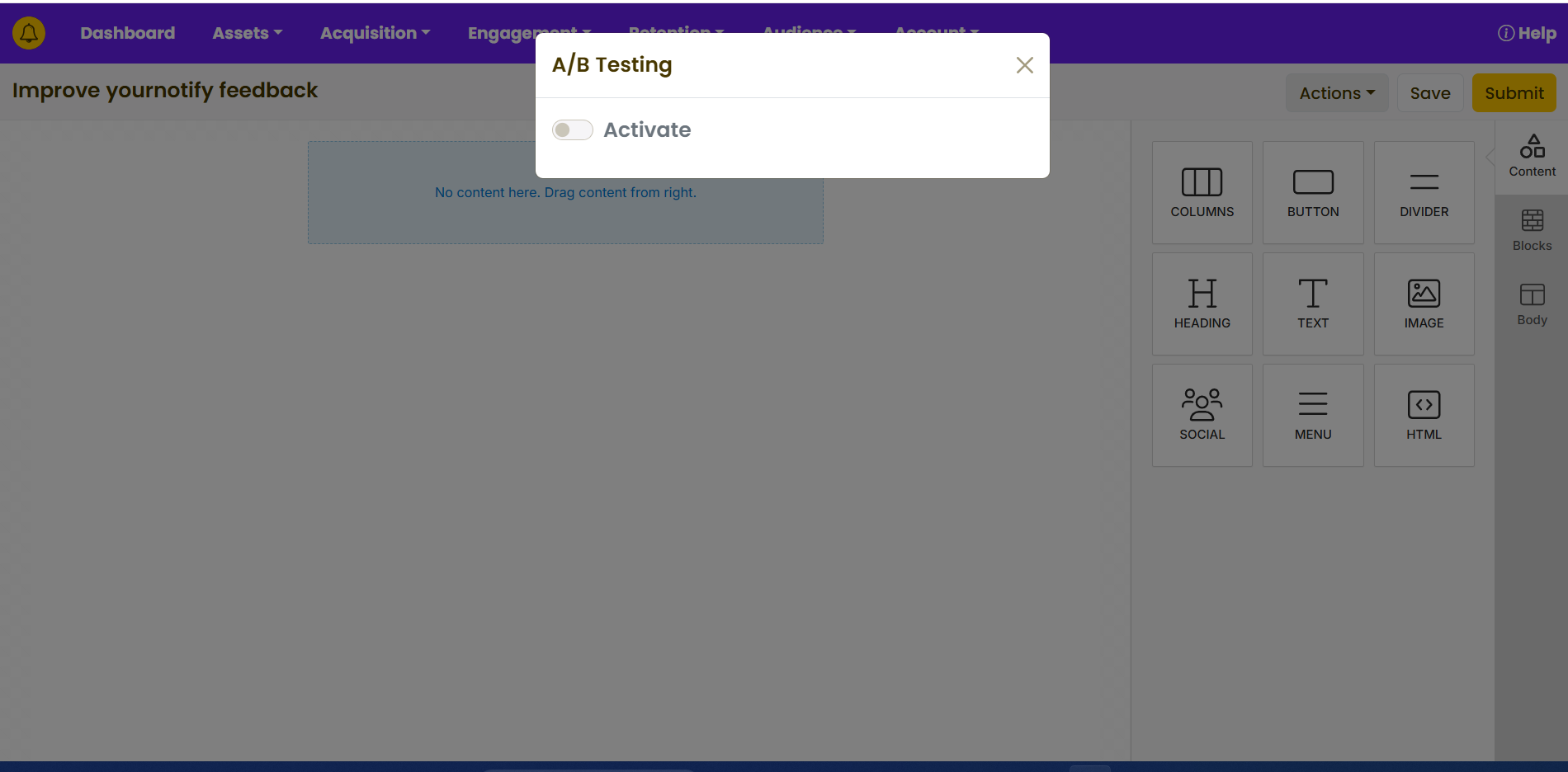1568x772 pixels.
Task: Select the Button content block
Action: pyautogui.click(x=1312, y=192)
